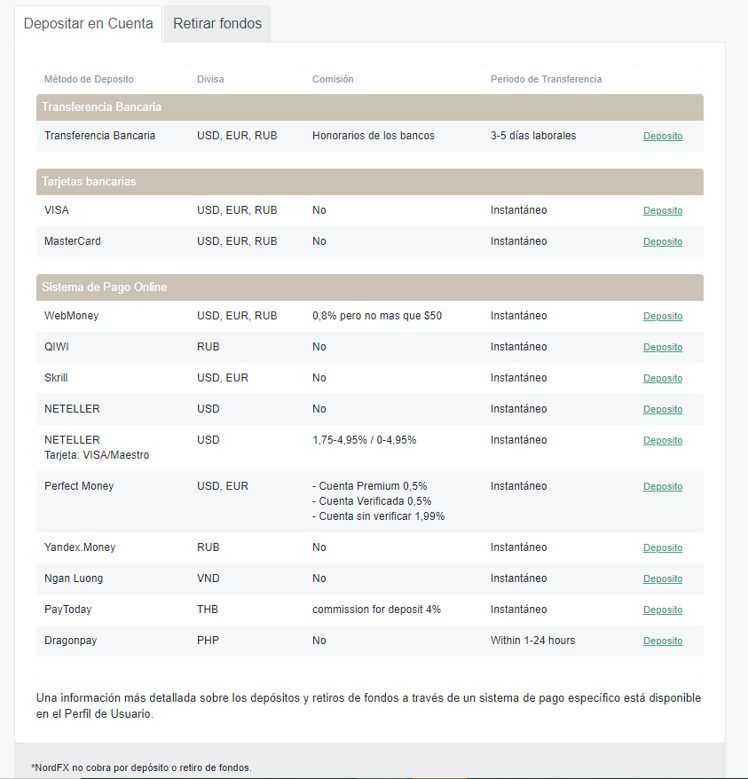Click Deposito for NETELLER with no commission
Screen dimensions: 748x779
[x=663, y=409]
